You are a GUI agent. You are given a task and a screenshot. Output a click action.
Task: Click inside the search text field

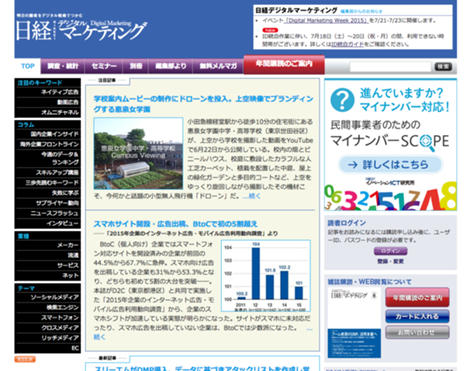click(x=390, y=67)
